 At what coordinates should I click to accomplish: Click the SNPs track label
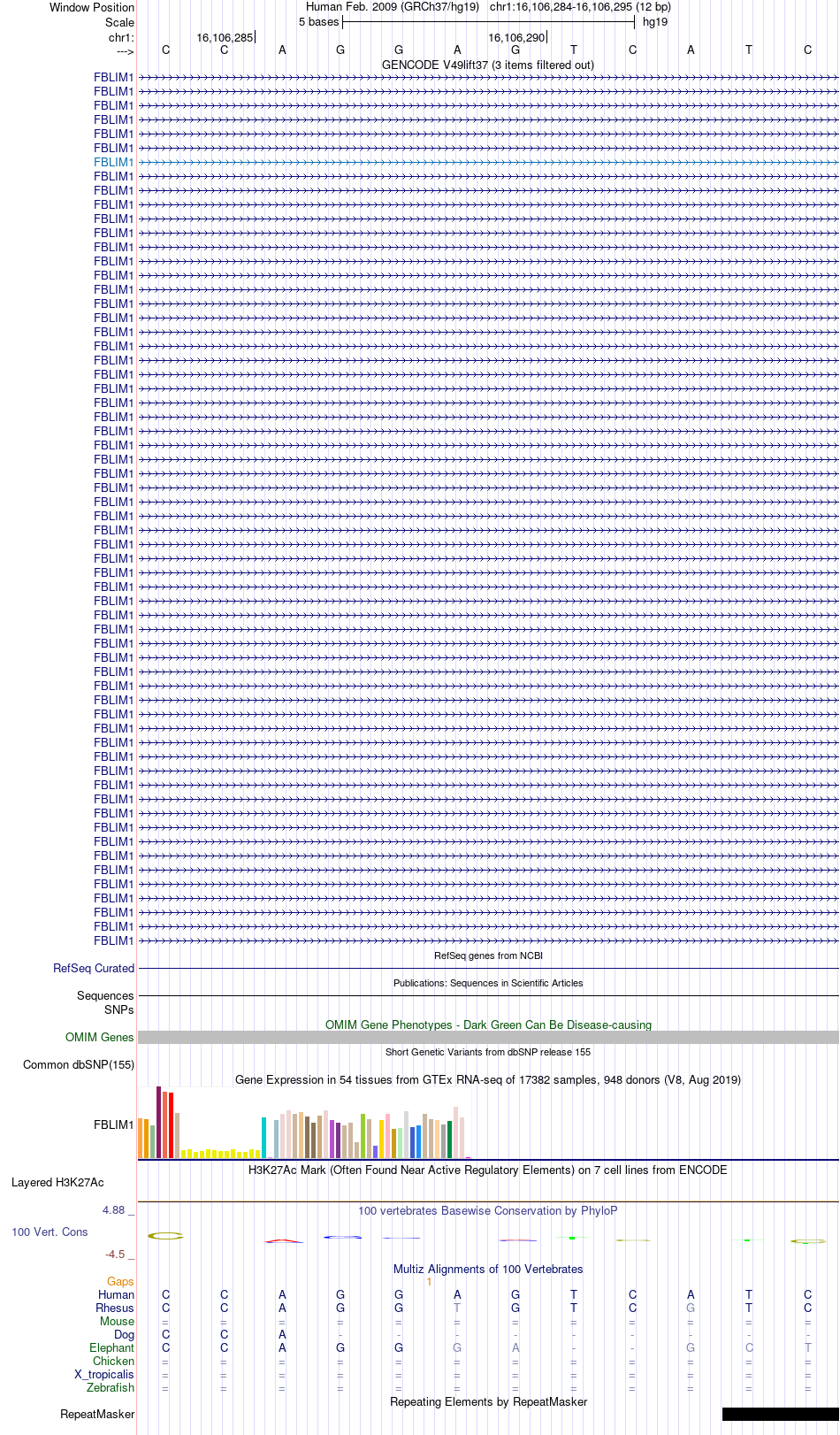[x=119, y=1009]
